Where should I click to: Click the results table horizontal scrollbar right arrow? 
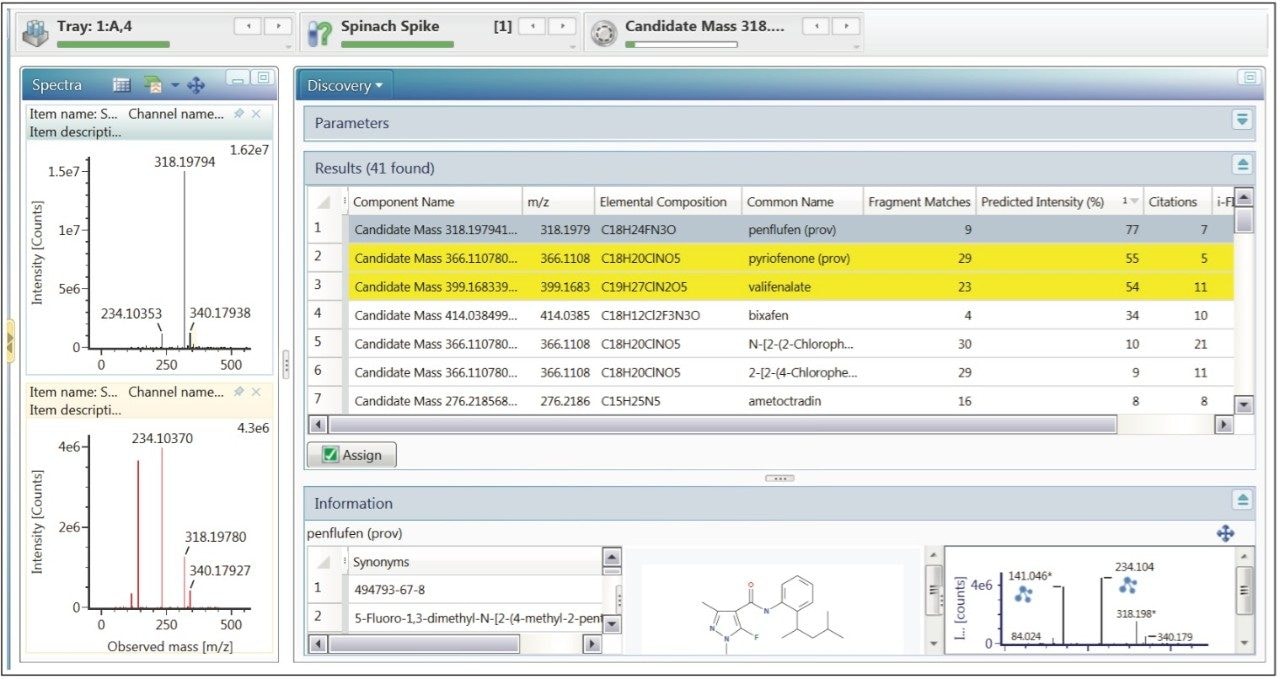point(1224,425)
